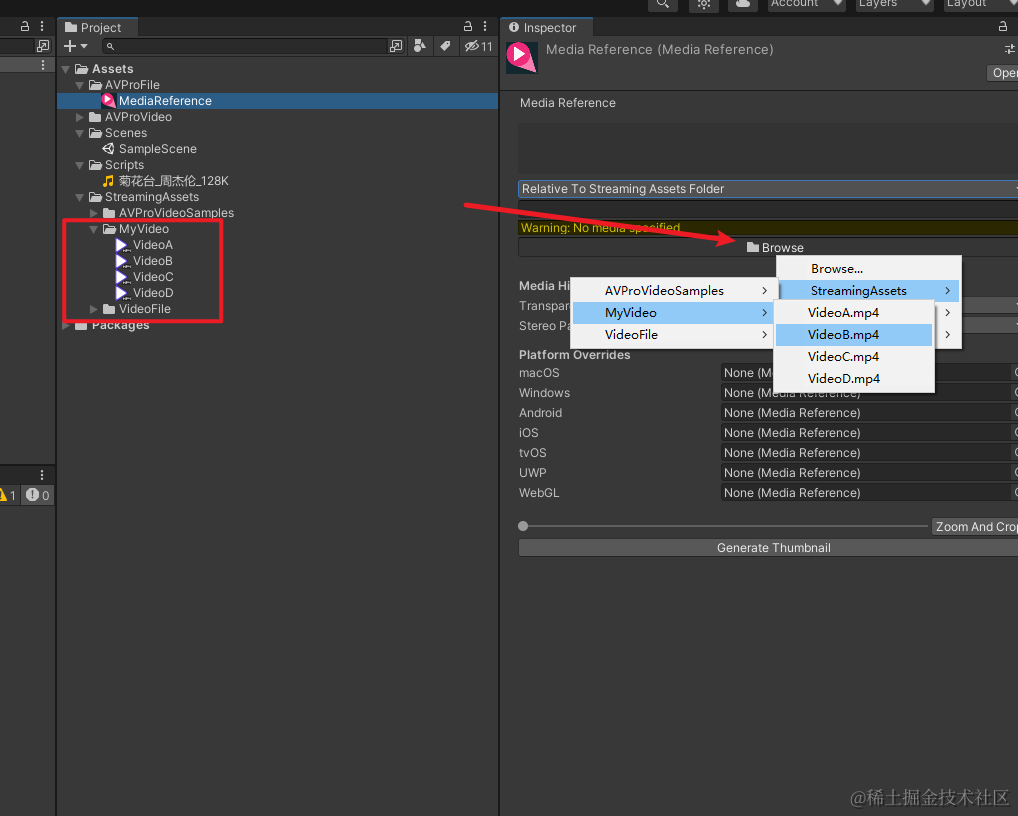Click the Open button in Inspector header
The height and width of the screenshot is (816, 1018).
(1002, 73)
